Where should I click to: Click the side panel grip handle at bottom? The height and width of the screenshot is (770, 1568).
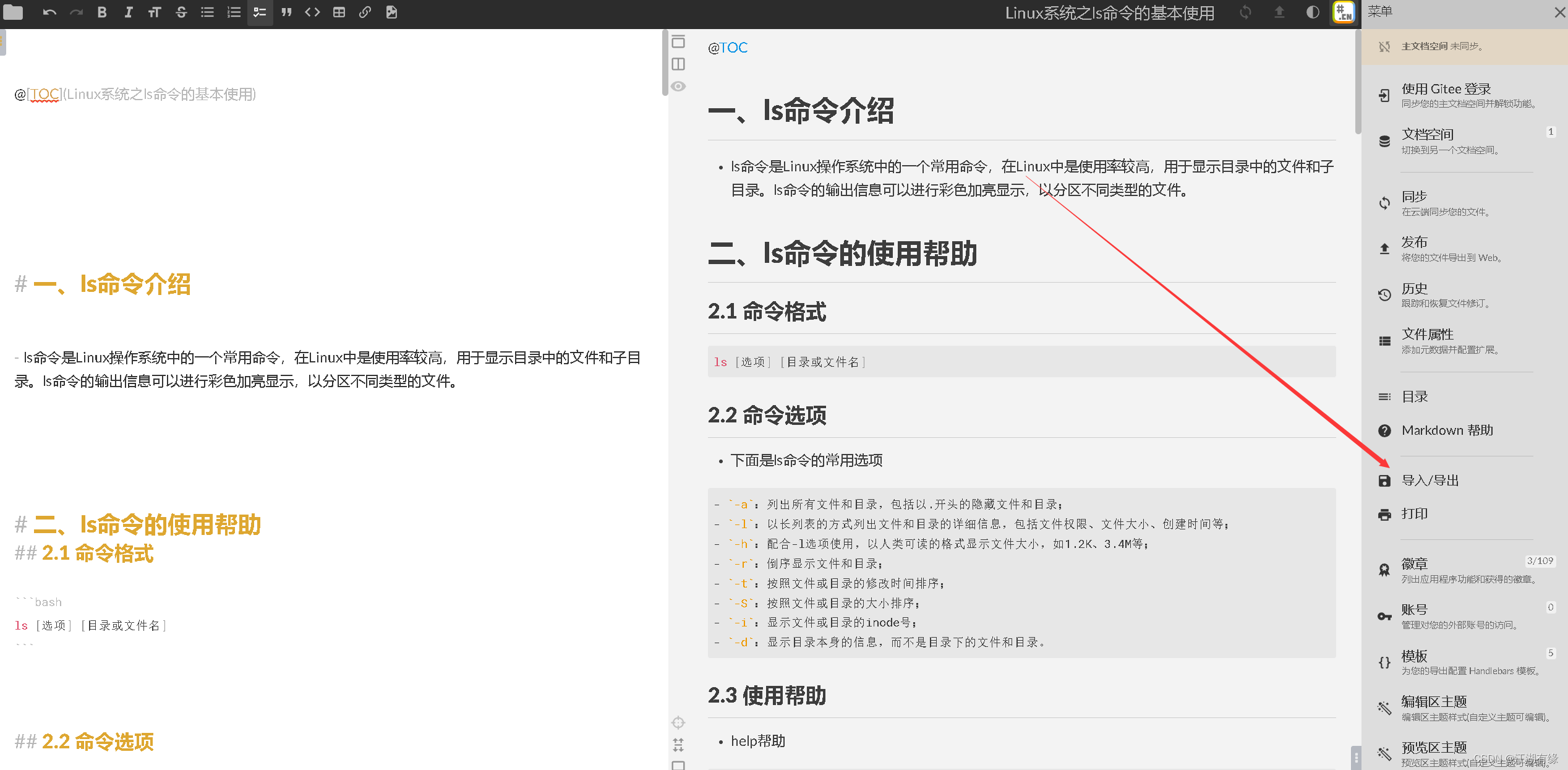pos(1357,757)
